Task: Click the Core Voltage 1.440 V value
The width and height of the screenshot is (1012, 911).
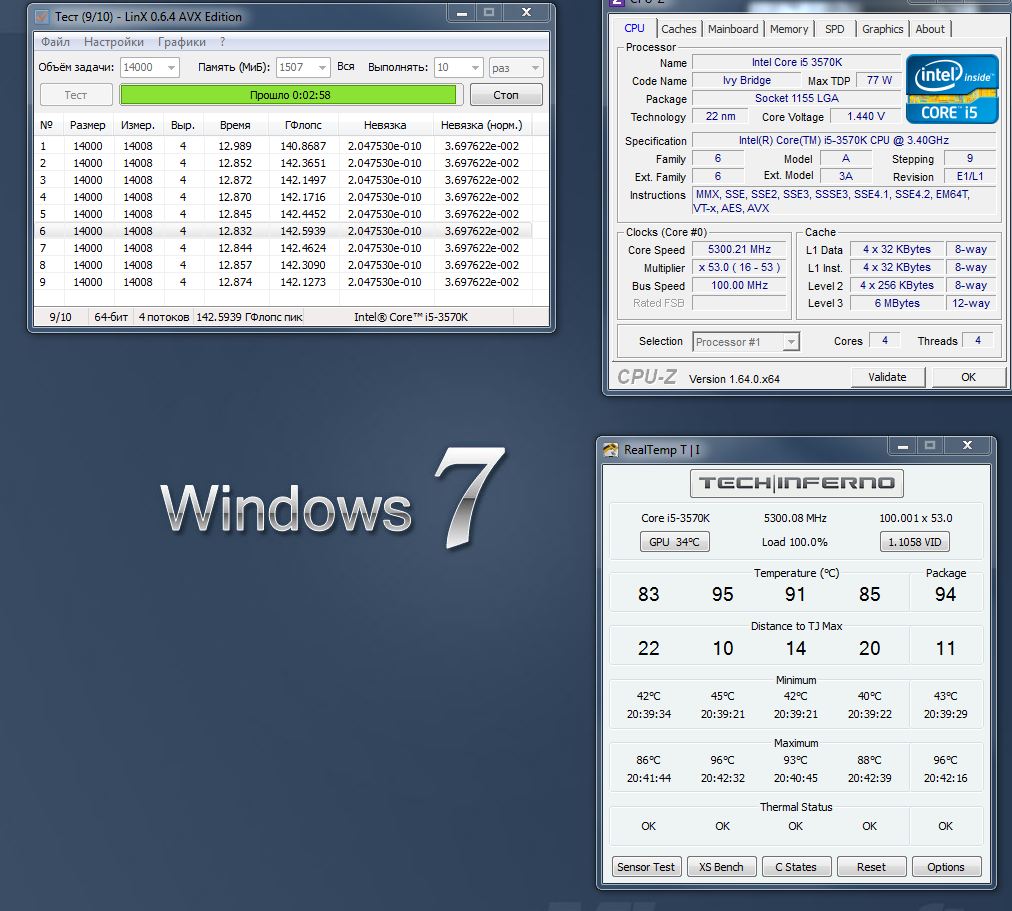Action: click(x=865, y=116)
